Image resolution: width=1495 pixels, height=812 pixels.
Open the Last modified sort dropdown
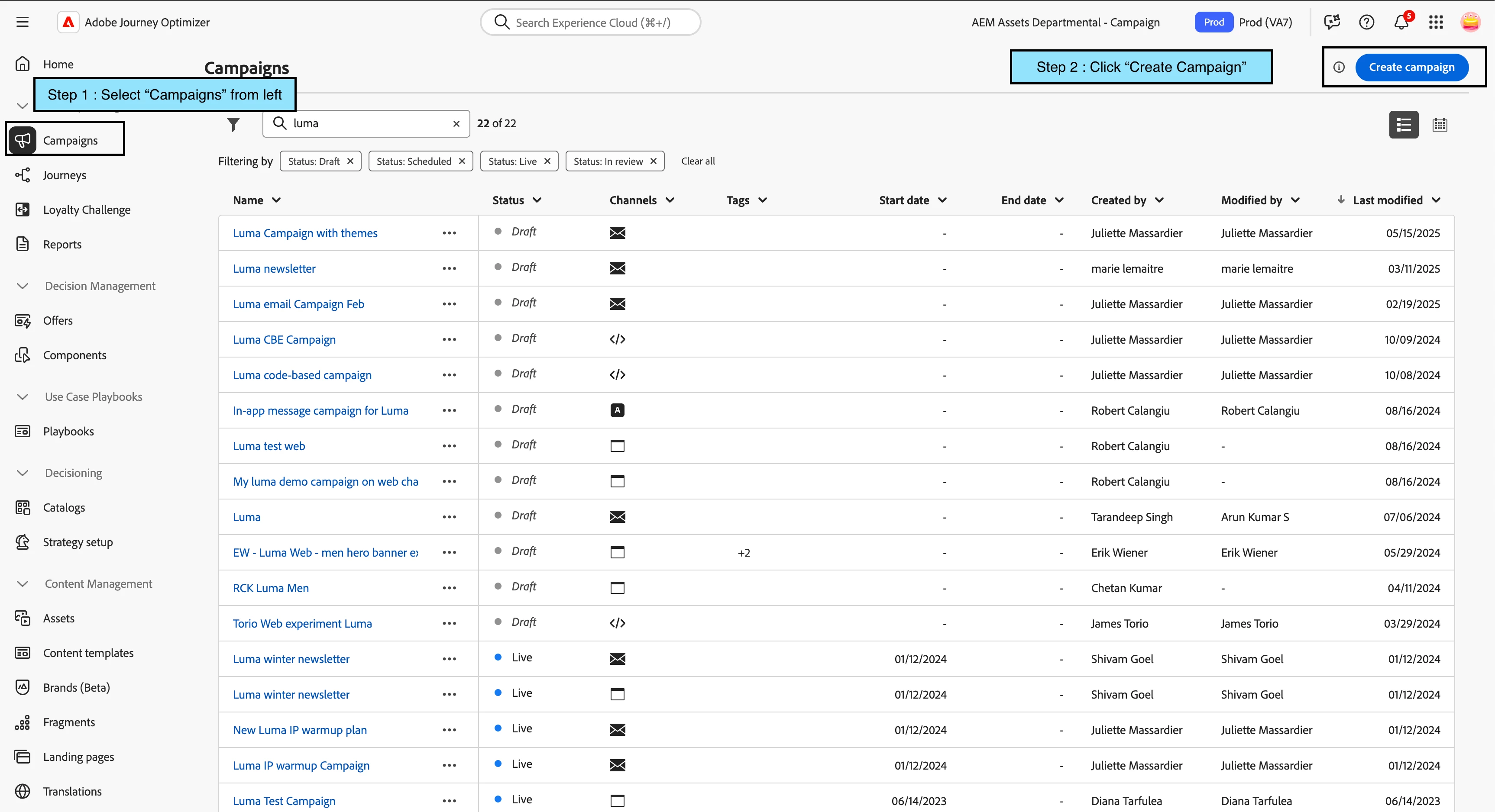point(1437,200)
